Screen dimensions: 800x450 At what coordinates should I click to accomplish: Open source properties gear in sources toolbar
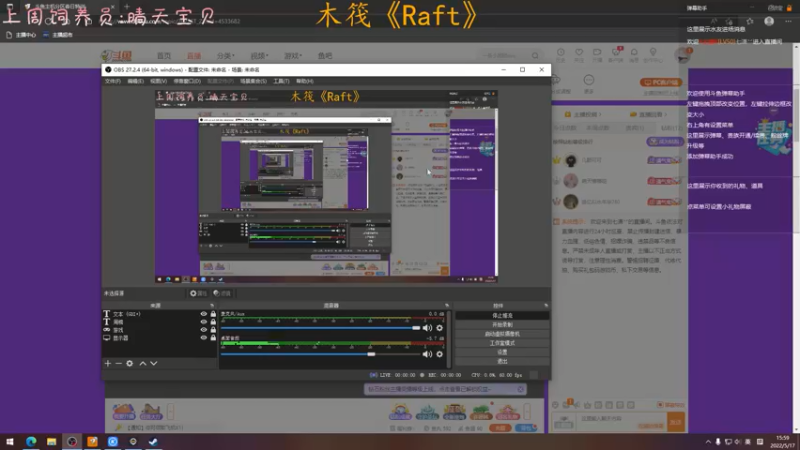click(130, 363)
